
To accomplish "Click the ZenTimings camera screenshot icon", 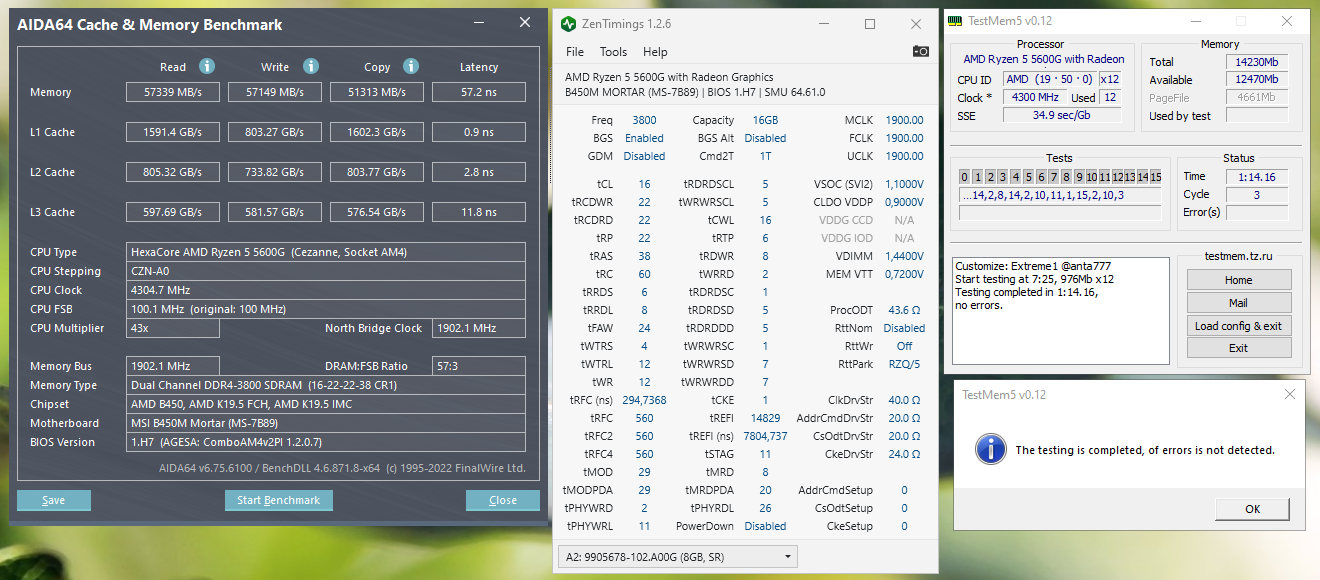I will click(920, 51).
